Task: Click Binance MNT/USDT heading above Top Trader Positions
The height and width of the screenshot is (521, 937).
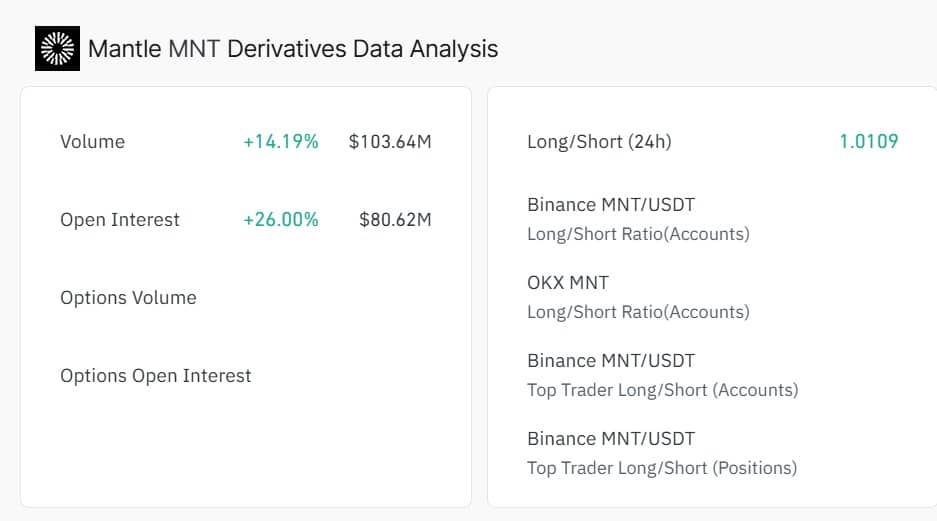Action: [x=610, y=438]
